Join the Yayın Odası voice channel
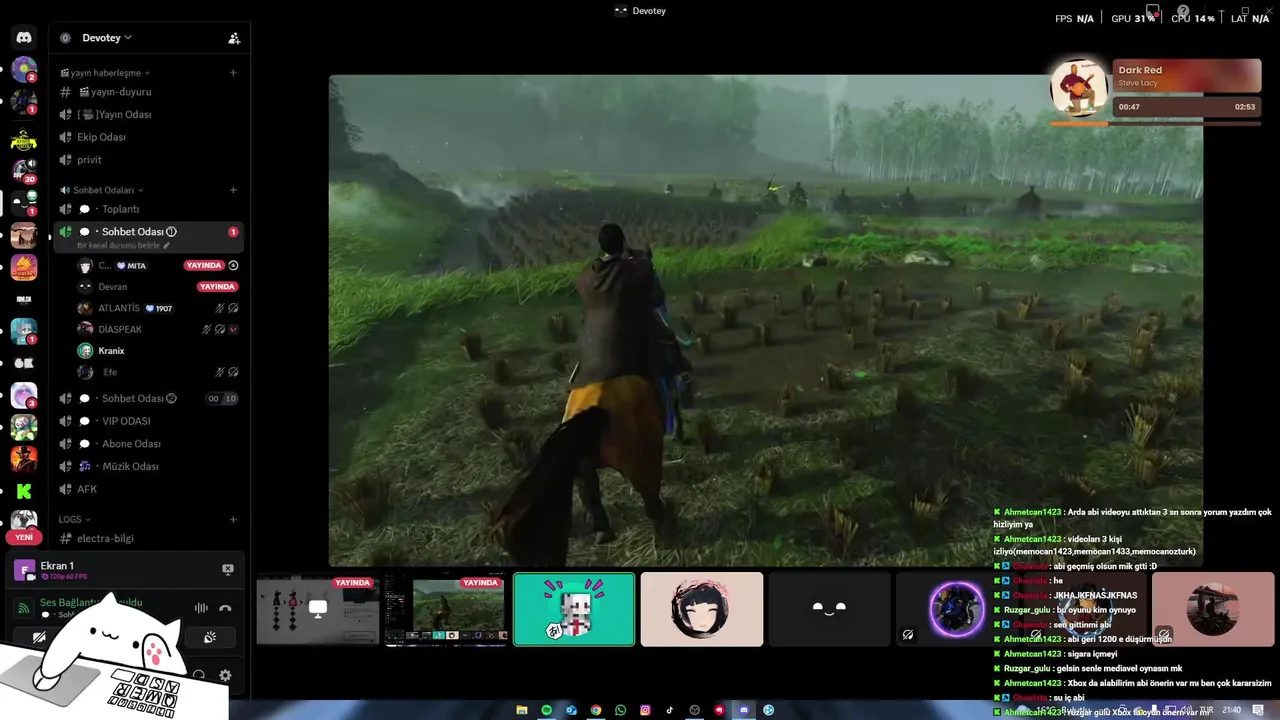 (x=149, y=115)
